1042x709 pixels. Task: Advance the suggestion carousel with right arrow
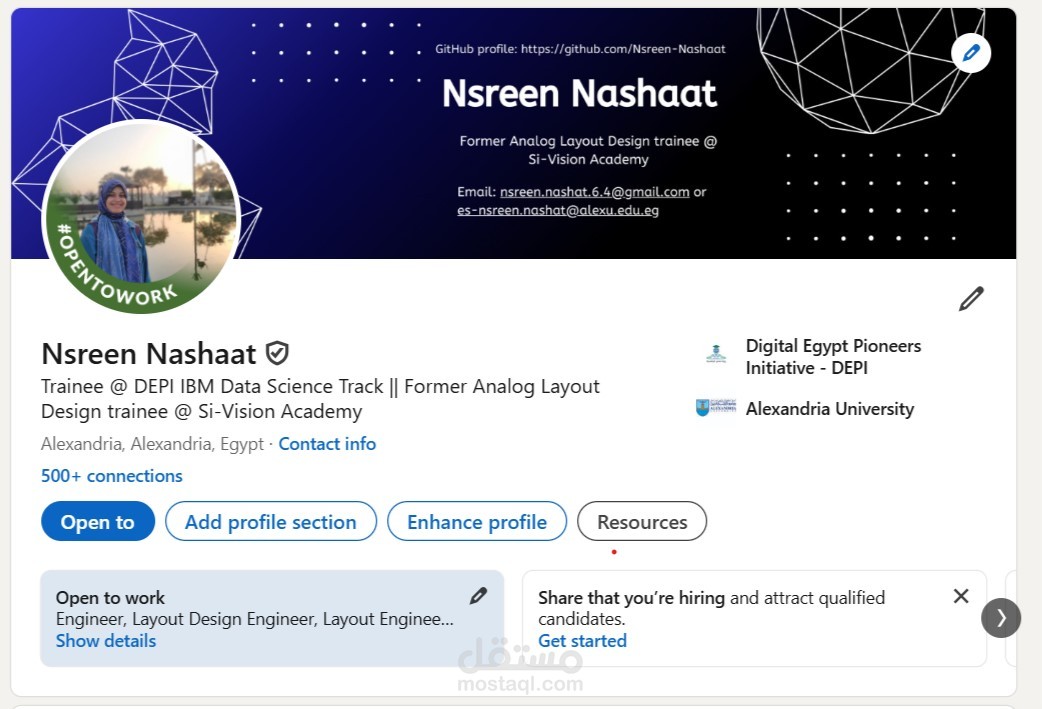point(1001,618)
